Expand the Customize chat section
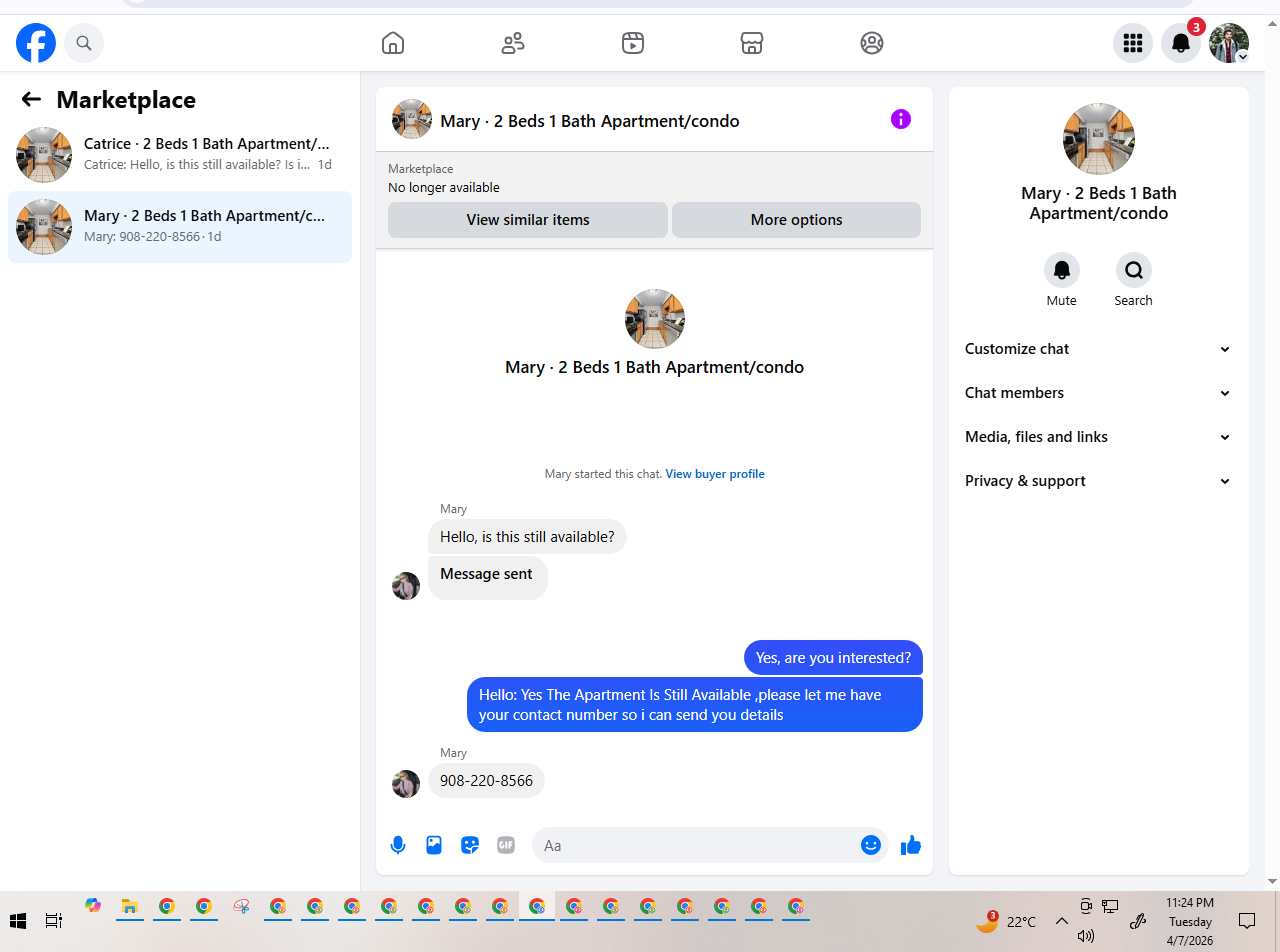Viewport: 1280px width, 952px height. [1098, 349]
